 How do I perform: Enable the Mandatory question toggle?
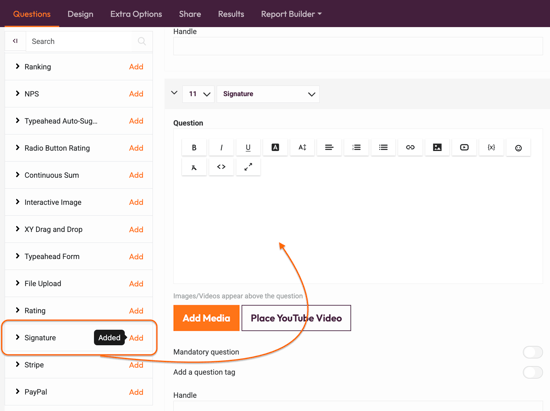click(532, 352)
